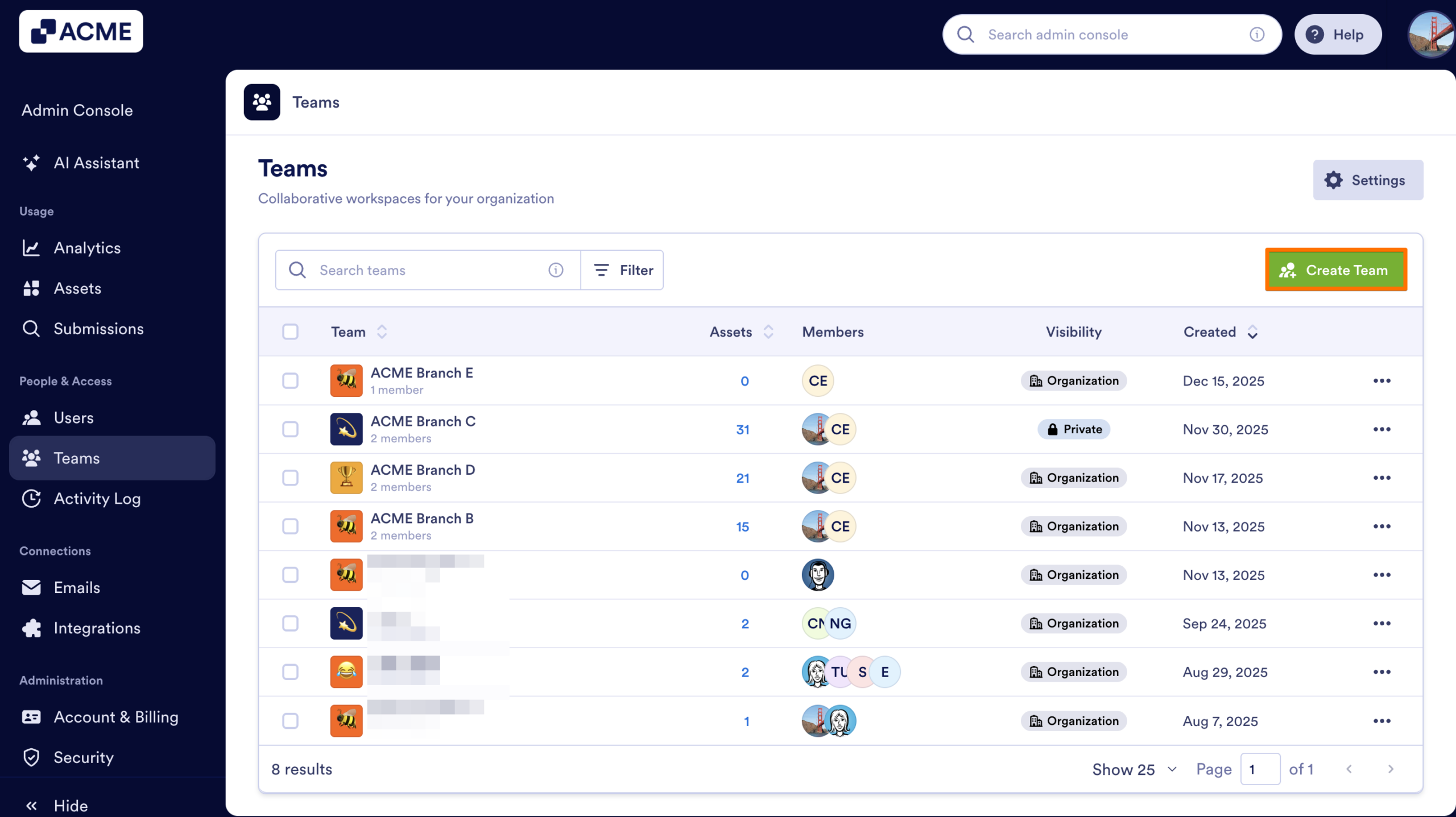Check the ACME Branch C row checkbox
The width and height of the screenshot is (1456, 817).
click(290, 429)
